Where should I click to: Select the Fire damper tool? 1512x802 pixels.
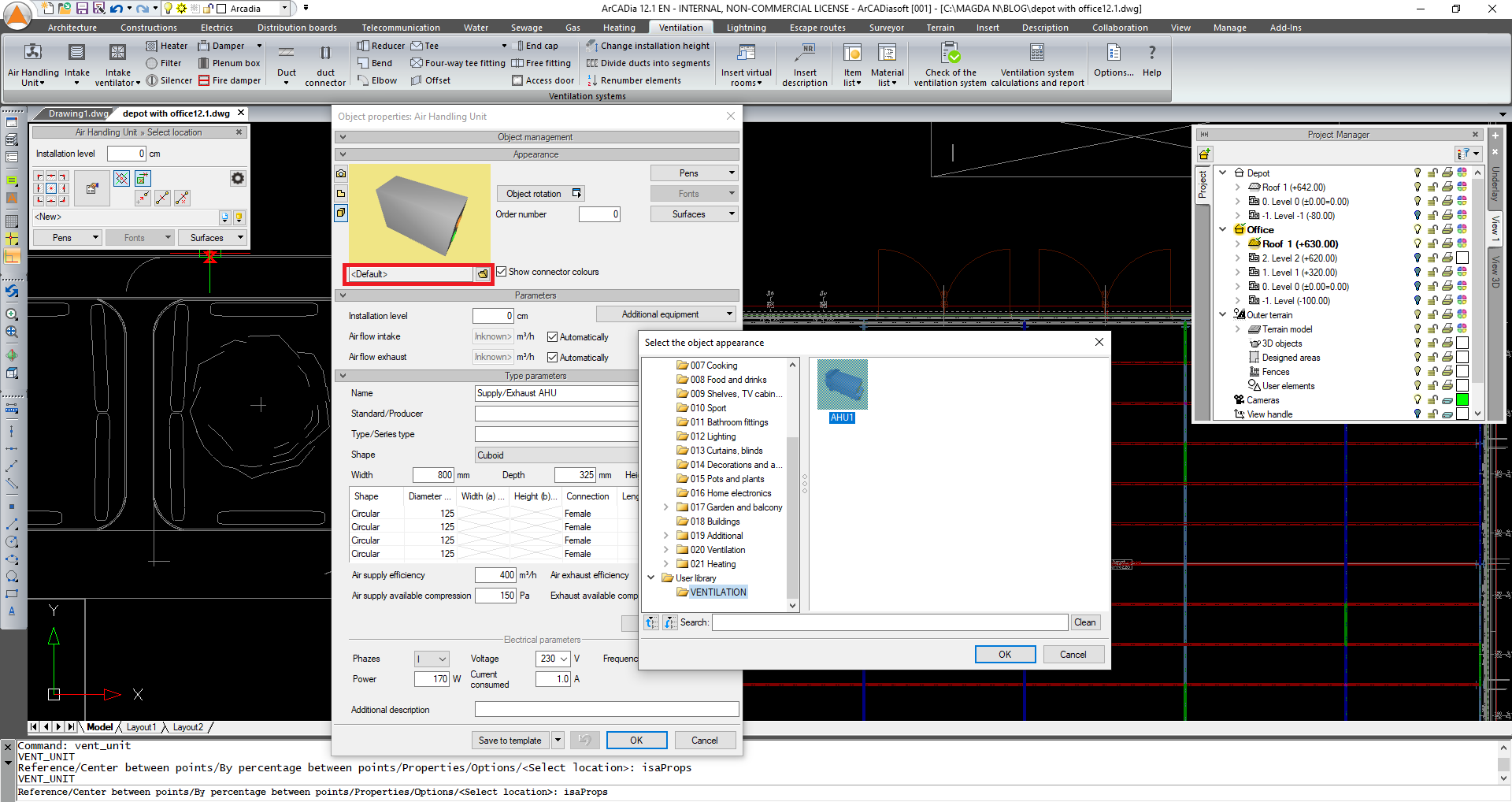click(x=230, y=80)
